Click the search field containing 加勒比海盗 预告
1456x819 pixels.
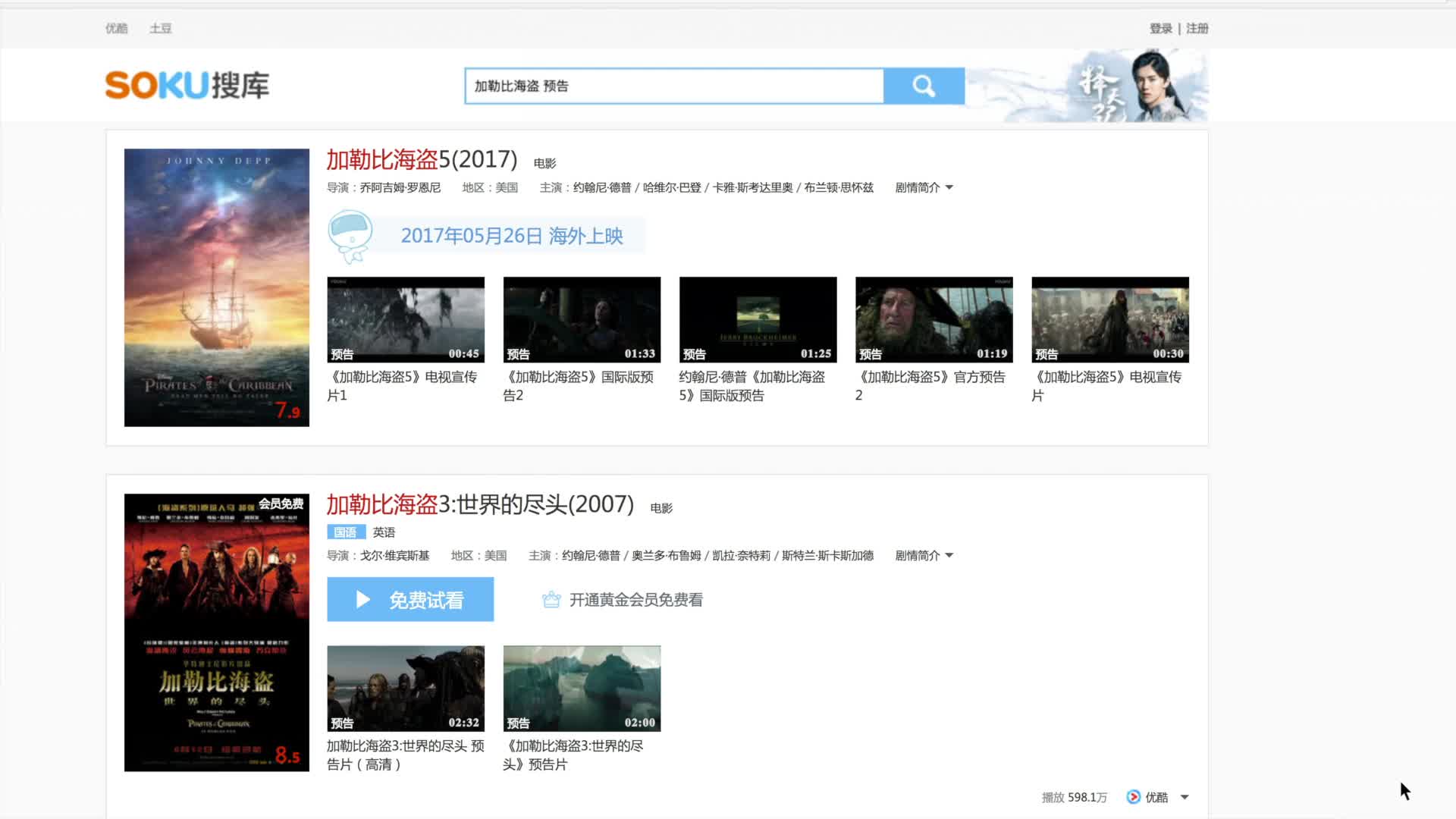point(674,86)
